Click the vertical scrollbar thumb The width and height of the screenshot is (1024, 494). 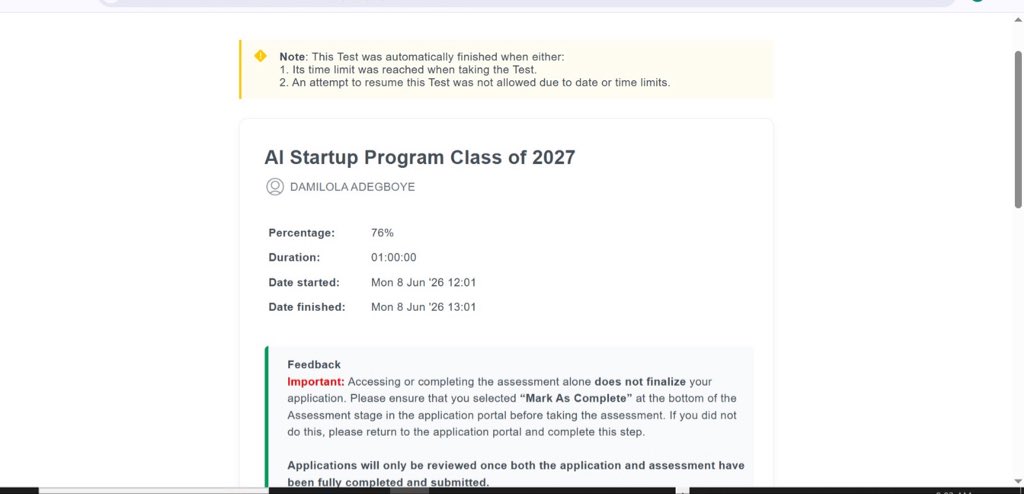1018,129
